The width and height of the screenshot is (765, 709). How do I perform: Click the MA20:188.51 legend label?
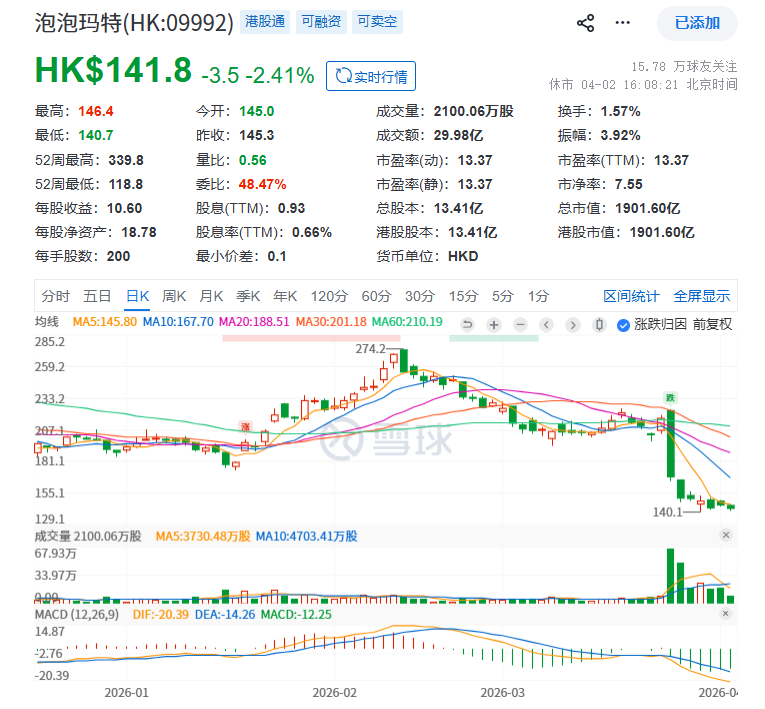click(254, 322)
